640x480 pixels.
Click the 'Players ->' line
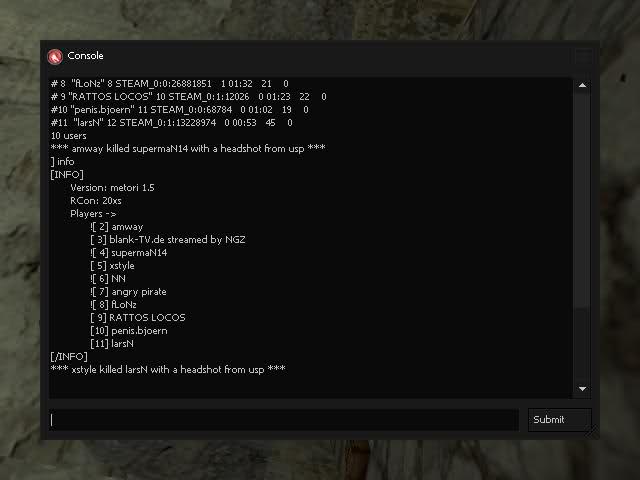pos(93,214)
